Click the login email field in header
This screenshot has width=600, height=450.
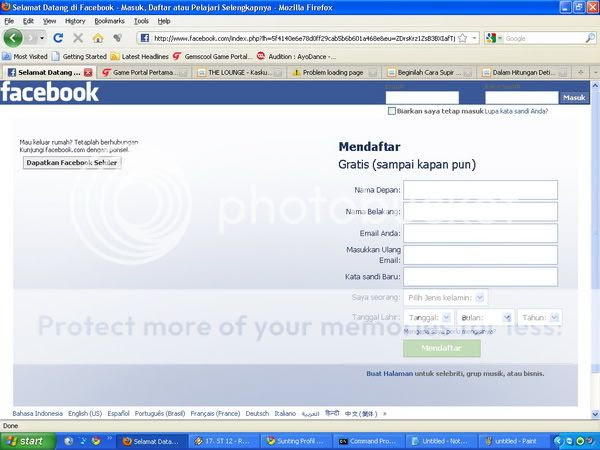422,98
